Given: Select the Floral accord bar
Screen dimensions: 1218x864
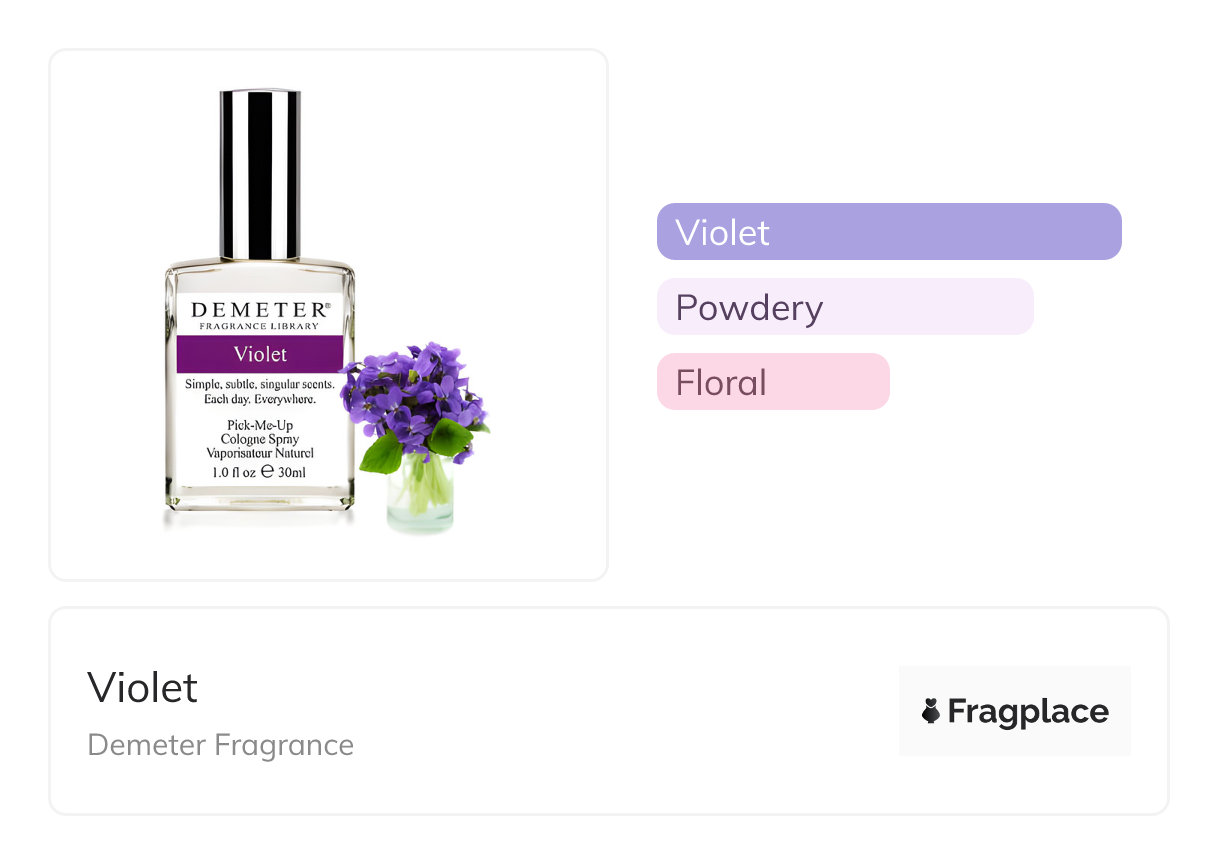Looking at the screenshot, I should tap(773, 382).
